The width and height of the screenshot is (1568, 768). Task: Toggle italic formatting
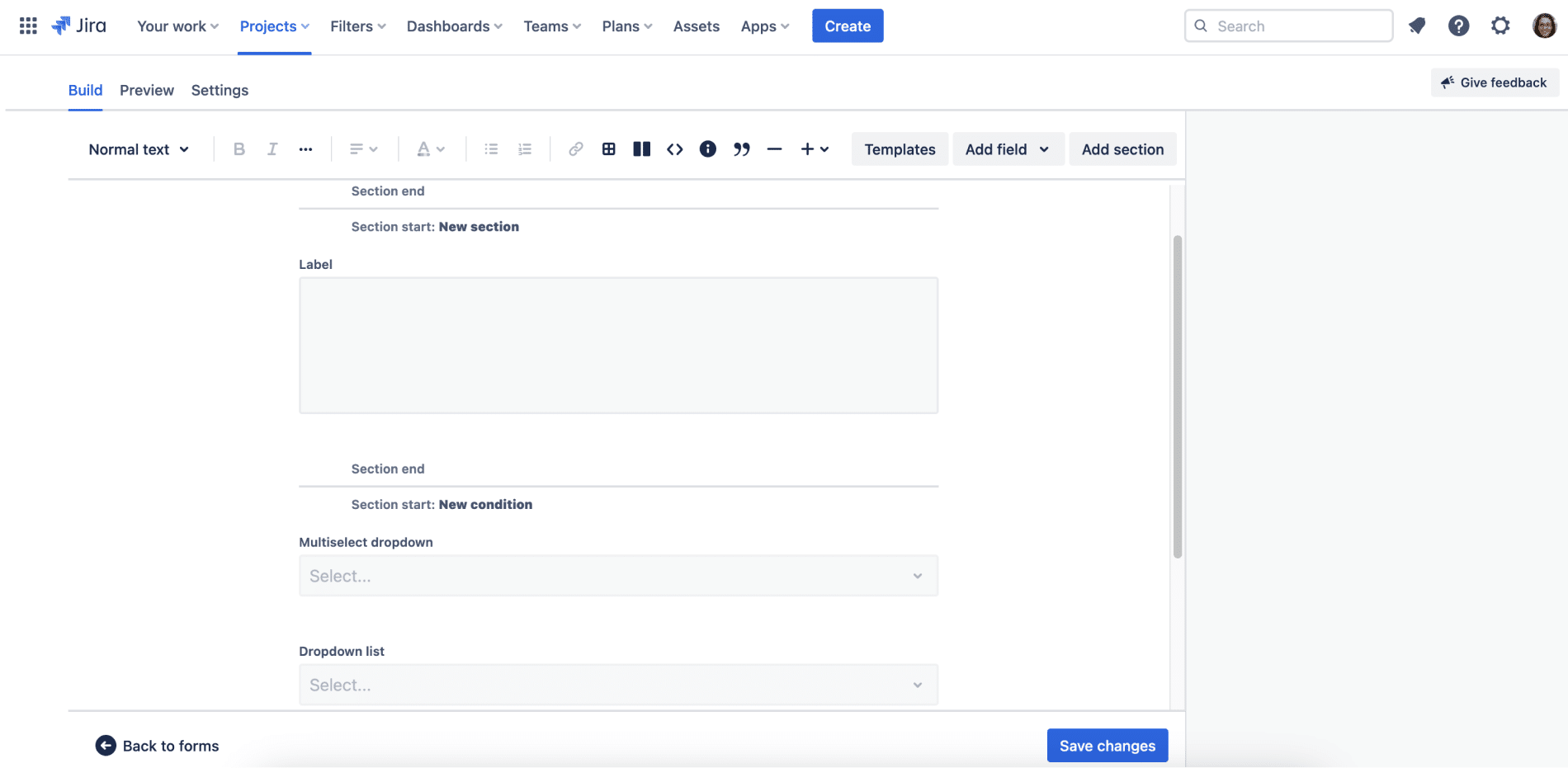[x=272, y=149]
